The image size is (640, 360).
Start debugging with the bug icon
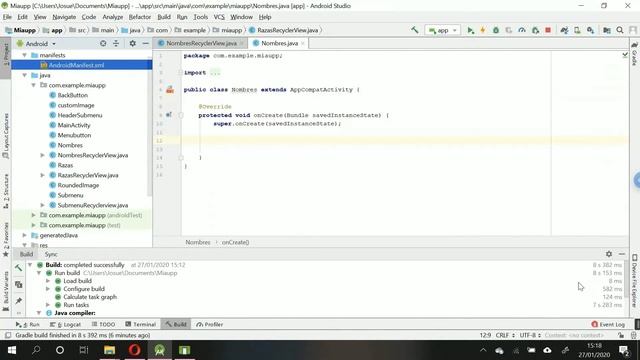pyautogui.click(x=496, y=30)
